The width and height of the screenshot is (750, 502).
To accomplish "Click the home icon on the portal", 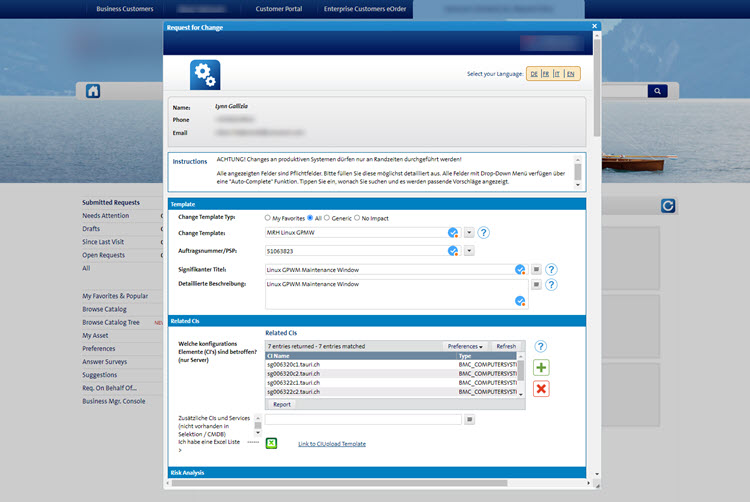I will pos(93,91).
